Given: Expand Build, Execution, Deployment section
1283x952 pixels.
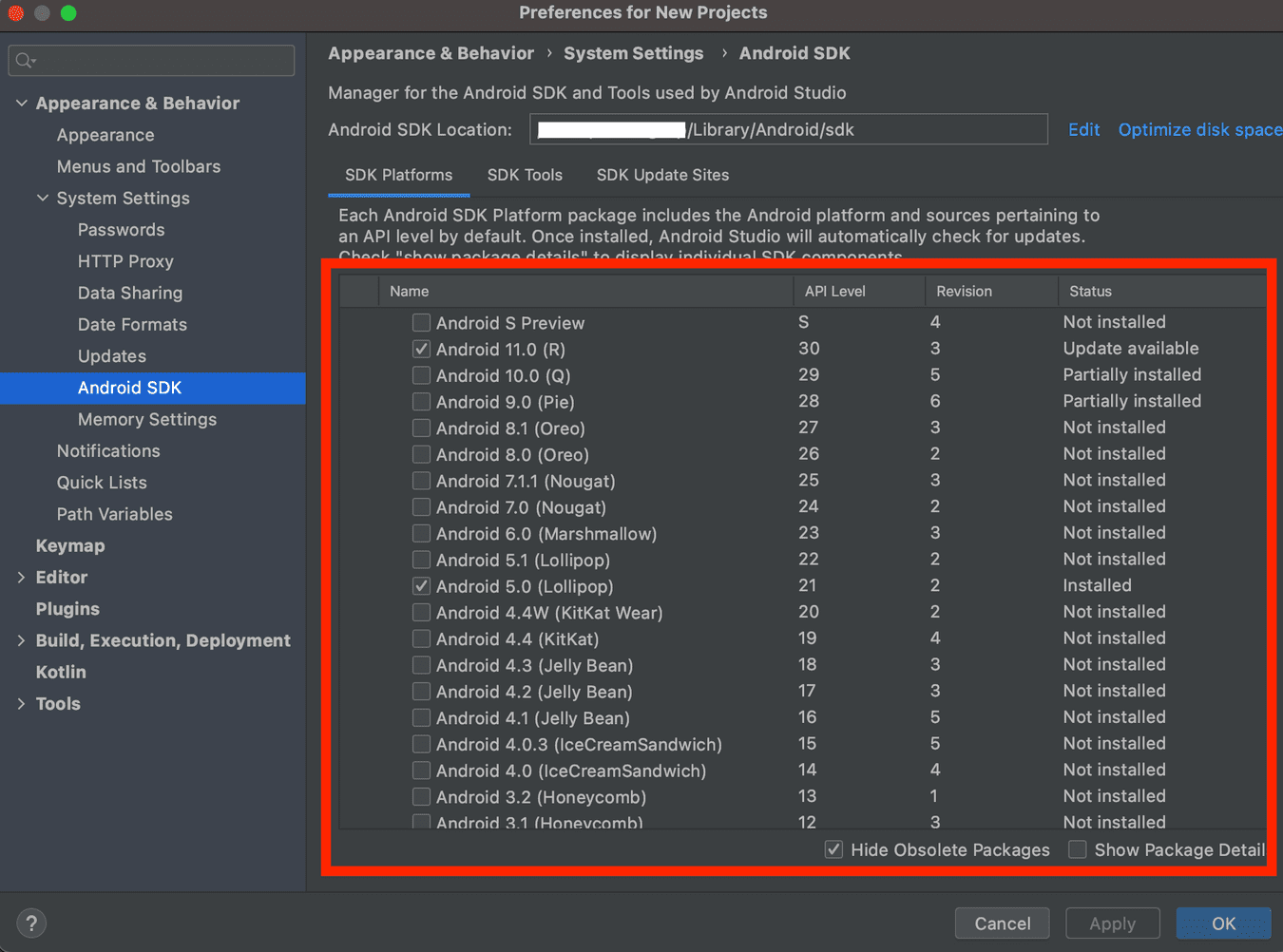Looking at the screenshot, I should (22, 640).
